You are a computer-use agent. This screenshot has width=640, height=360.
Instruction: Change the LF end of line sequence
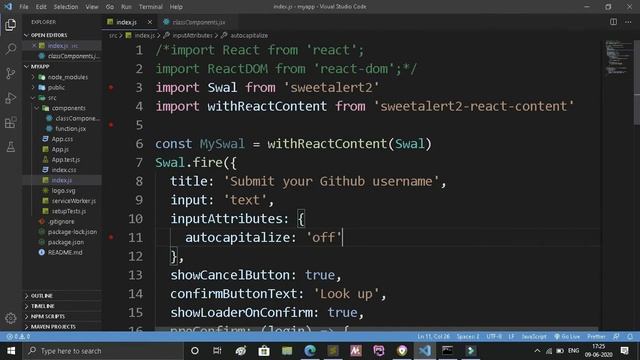511,337
